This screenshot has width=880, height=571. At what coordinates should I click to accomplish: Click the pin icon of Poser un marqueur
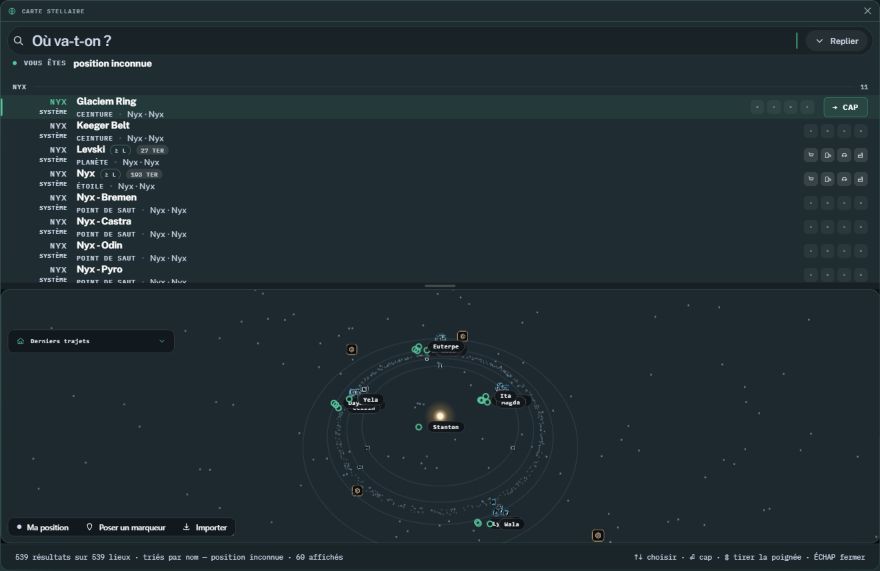click(89, 527)
